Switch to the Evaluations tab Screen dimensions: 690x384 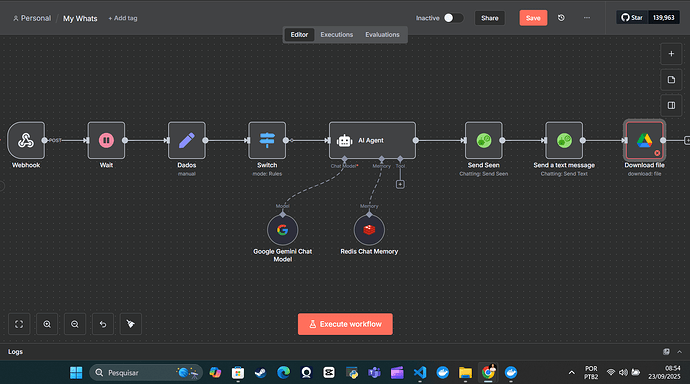click(382, 34)
